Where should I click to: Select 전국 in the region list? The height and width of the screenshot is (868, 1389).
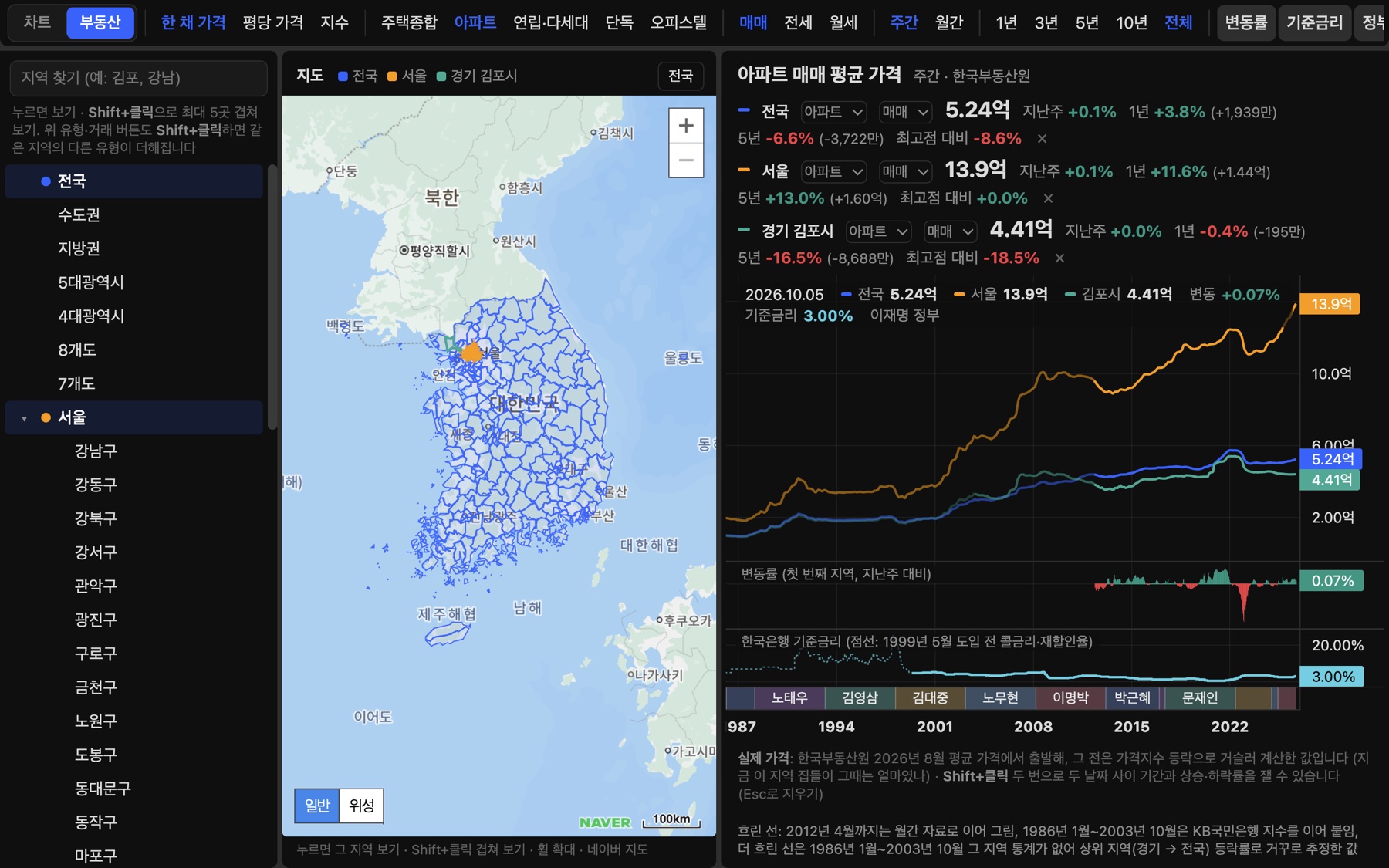pos(134,181)
